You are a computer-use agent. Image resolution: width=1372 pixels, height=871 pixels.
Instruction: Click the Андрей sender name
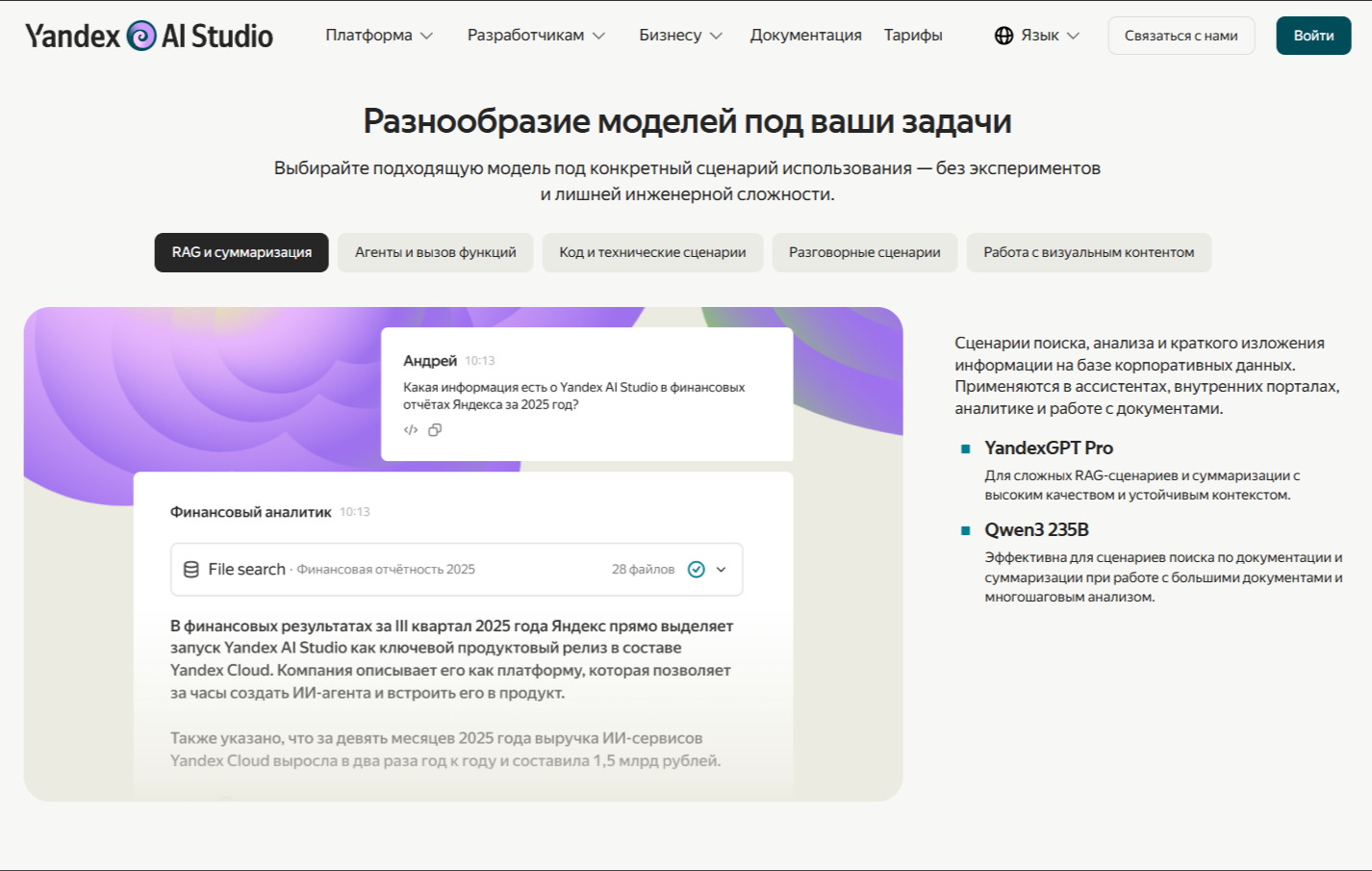coord(430,361)
